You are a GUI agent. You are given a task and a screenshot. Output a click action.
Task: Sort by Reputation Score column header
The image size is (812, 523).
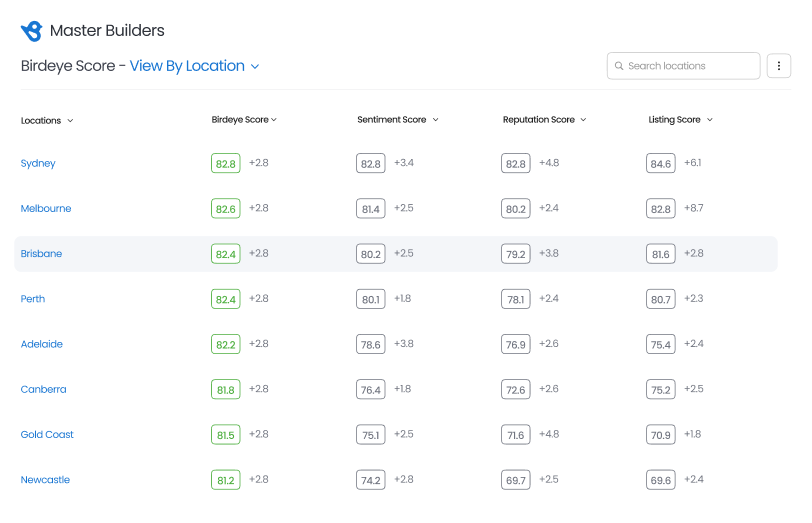[544, 120]
